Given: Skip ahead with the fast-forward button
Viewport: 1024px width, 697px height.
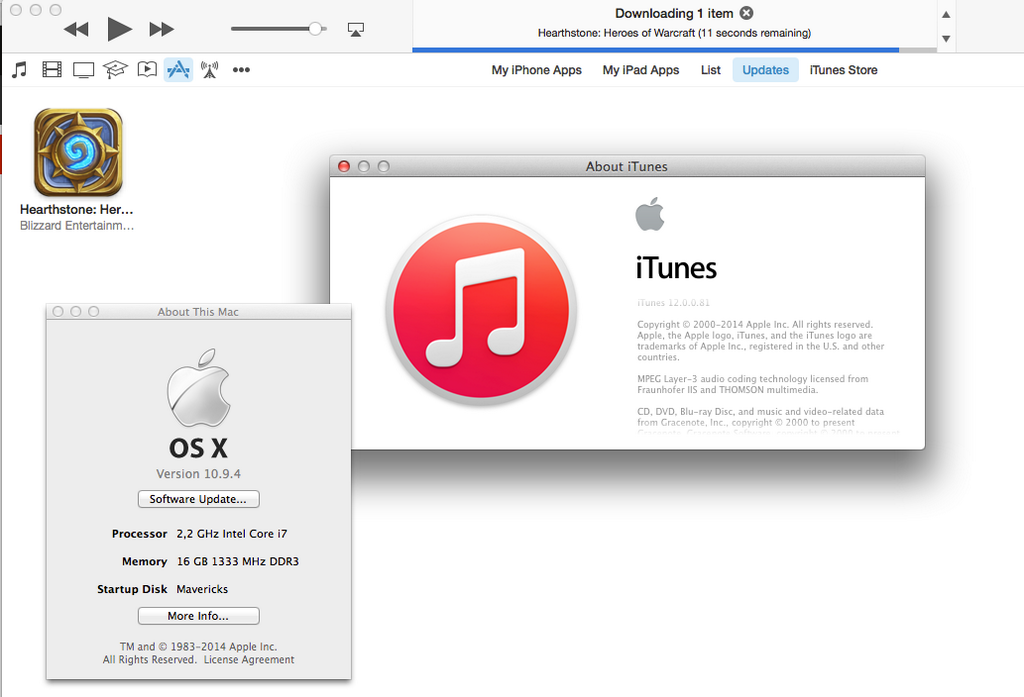Looking at the screenshot, I should (161, 29).
